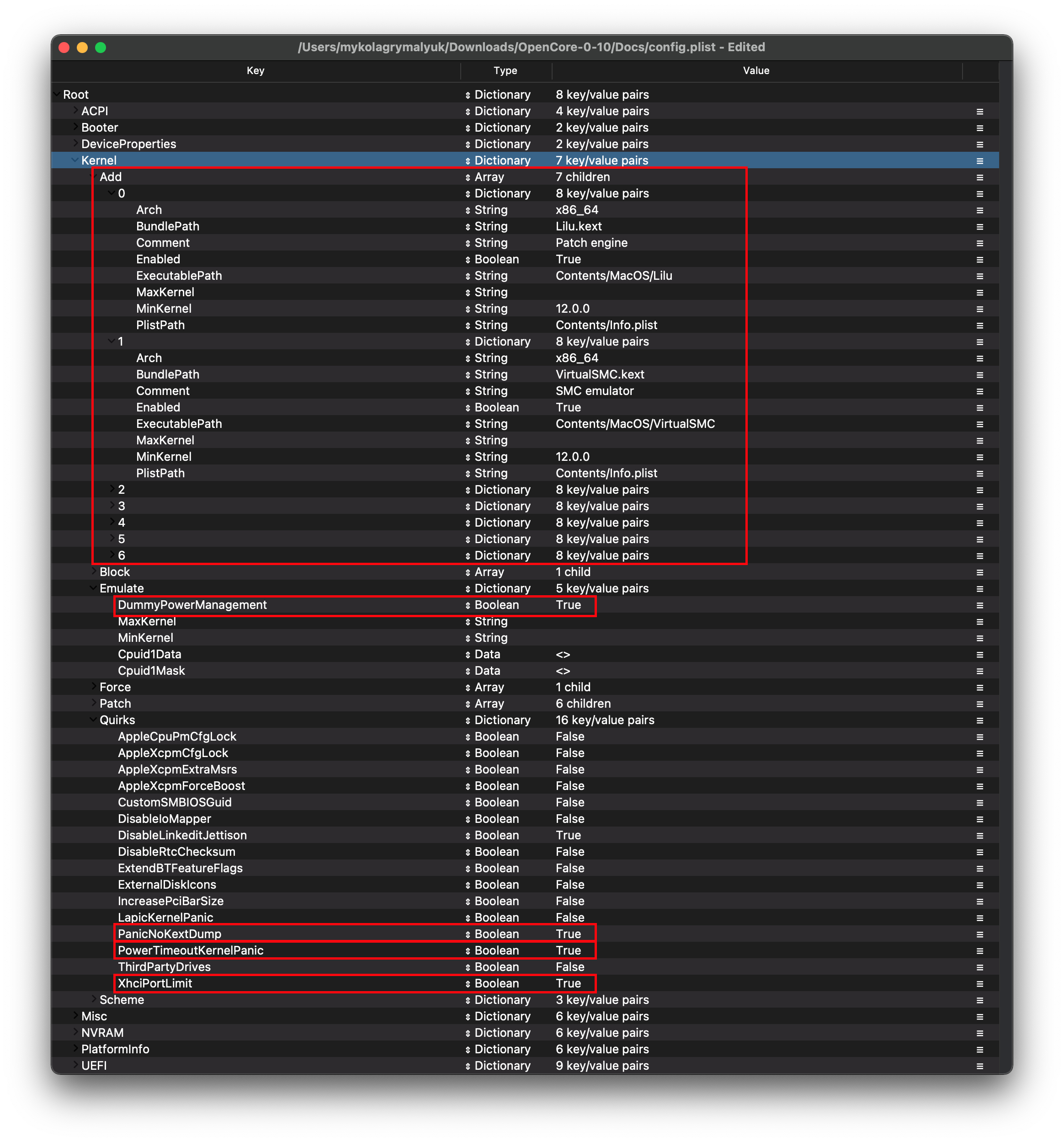Click the row menu icon for XhciPortLimit

coord(979,984)
